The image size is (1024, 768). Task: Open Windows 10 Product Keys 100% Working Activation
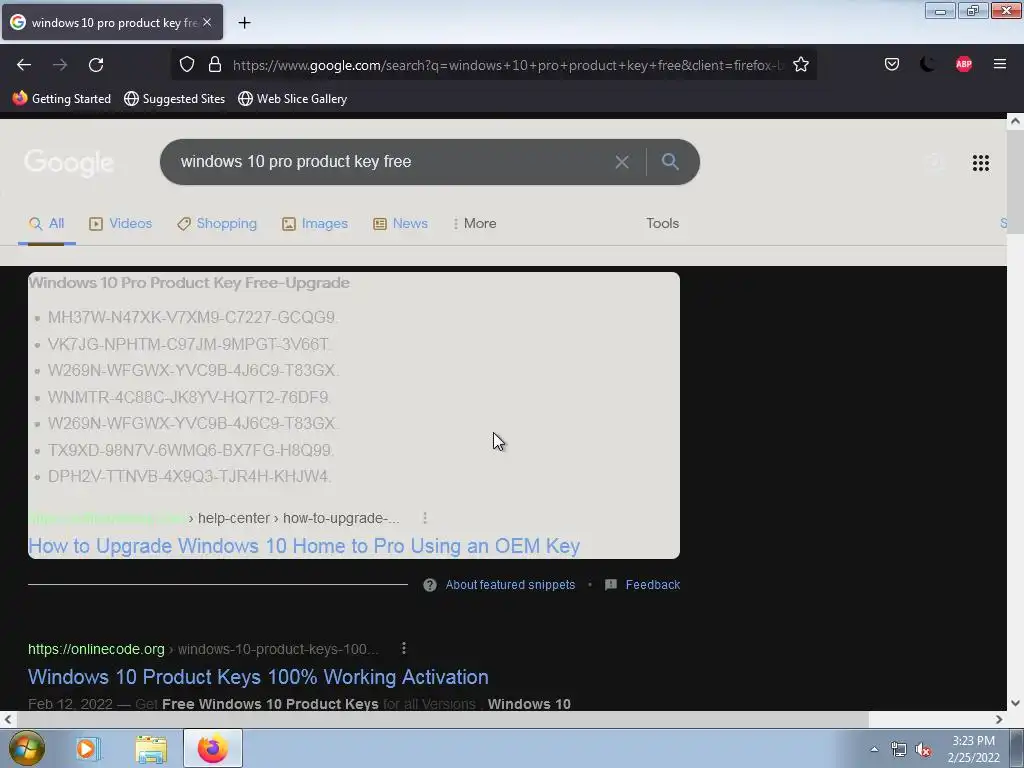point(258,677)
